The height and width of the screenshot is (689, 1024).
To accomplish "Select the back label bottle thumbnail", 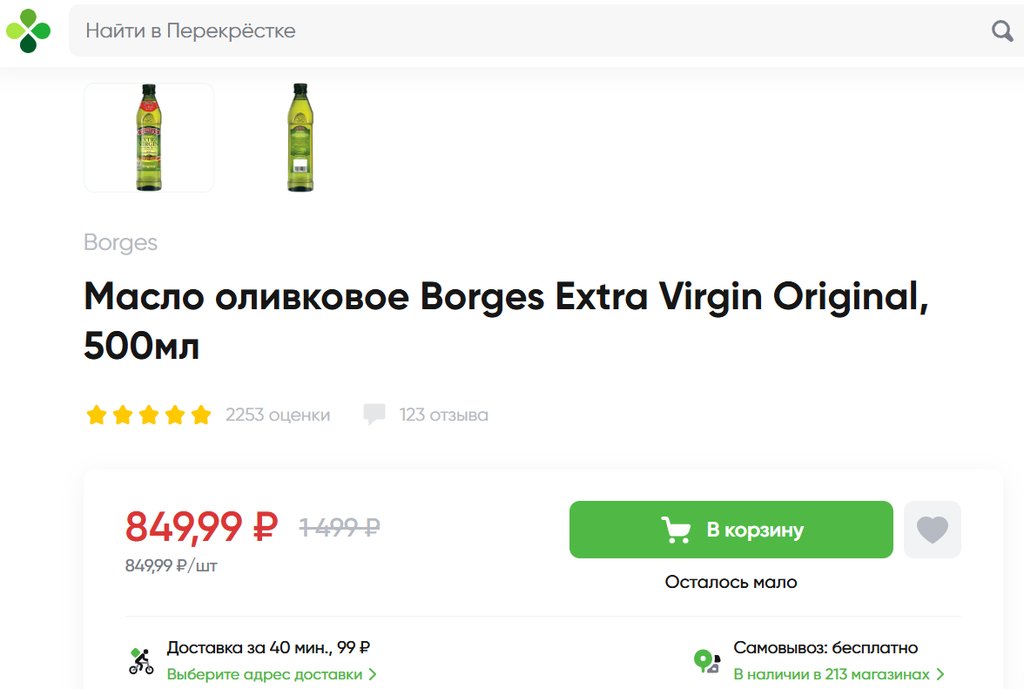I will tap(300, 137).
